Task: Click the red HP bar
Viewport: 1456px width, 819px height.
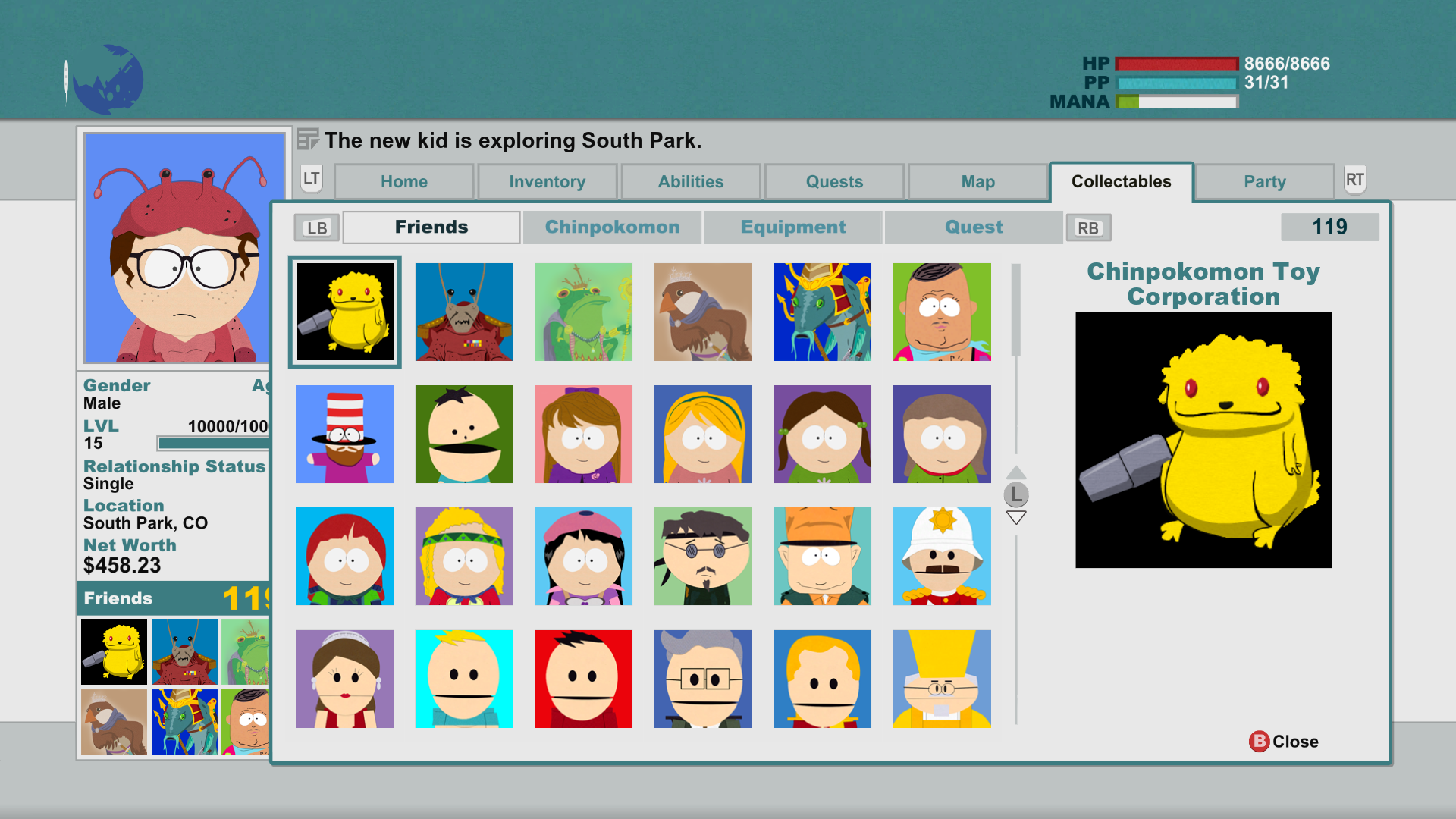Action: [1177, 64]
